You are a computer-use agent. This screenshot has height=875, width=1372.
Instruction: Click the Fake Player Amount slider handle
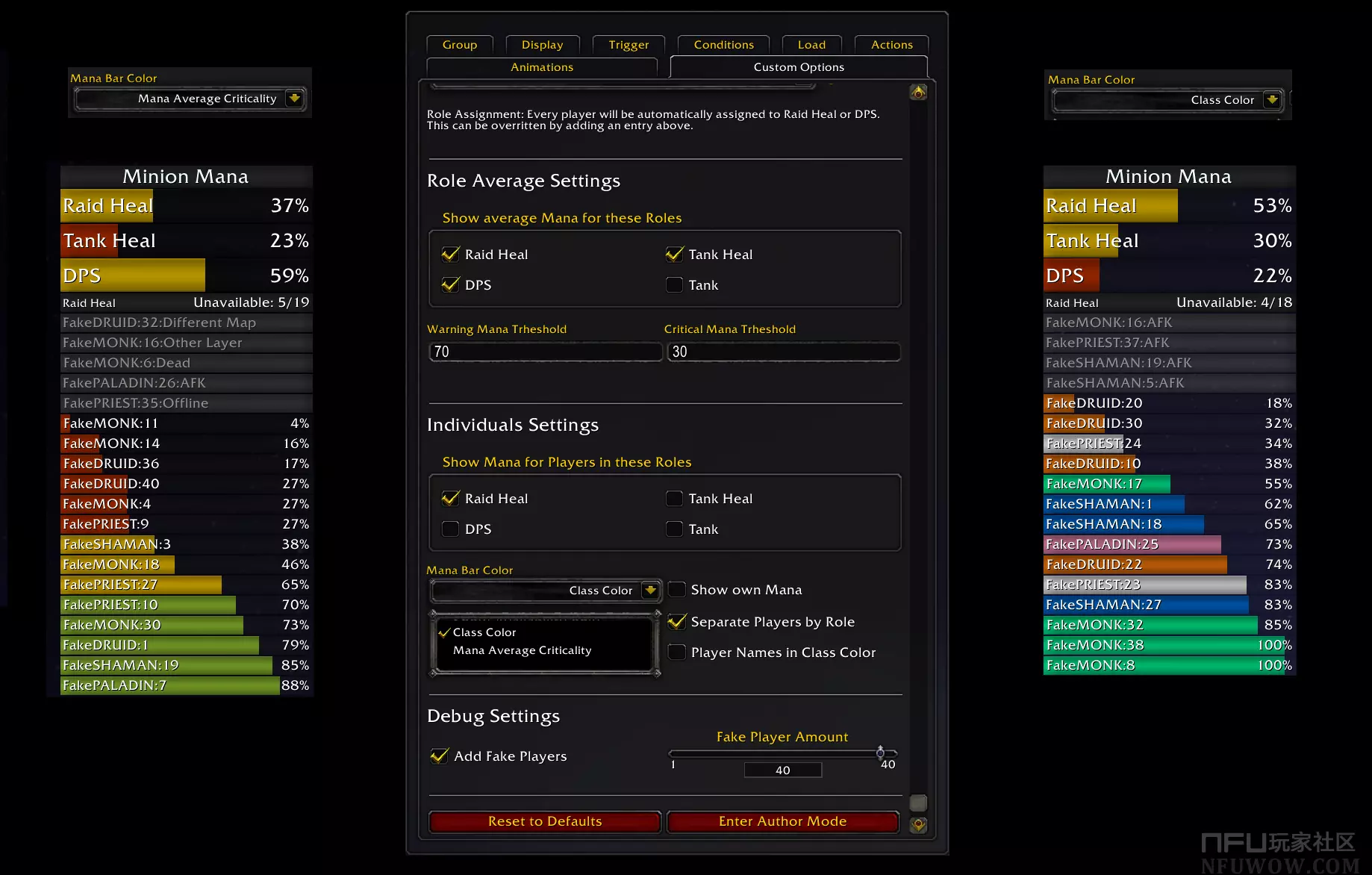[x=880, y=753]
